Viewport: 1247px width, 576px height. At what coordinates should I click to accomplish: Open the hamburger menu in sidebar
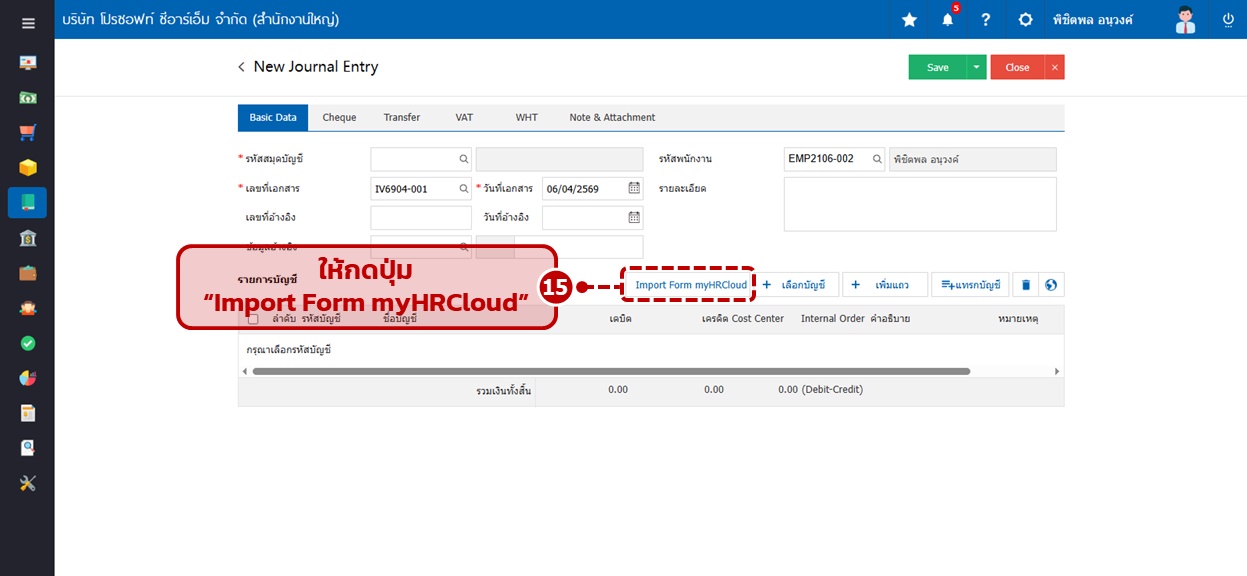(28, 23)
